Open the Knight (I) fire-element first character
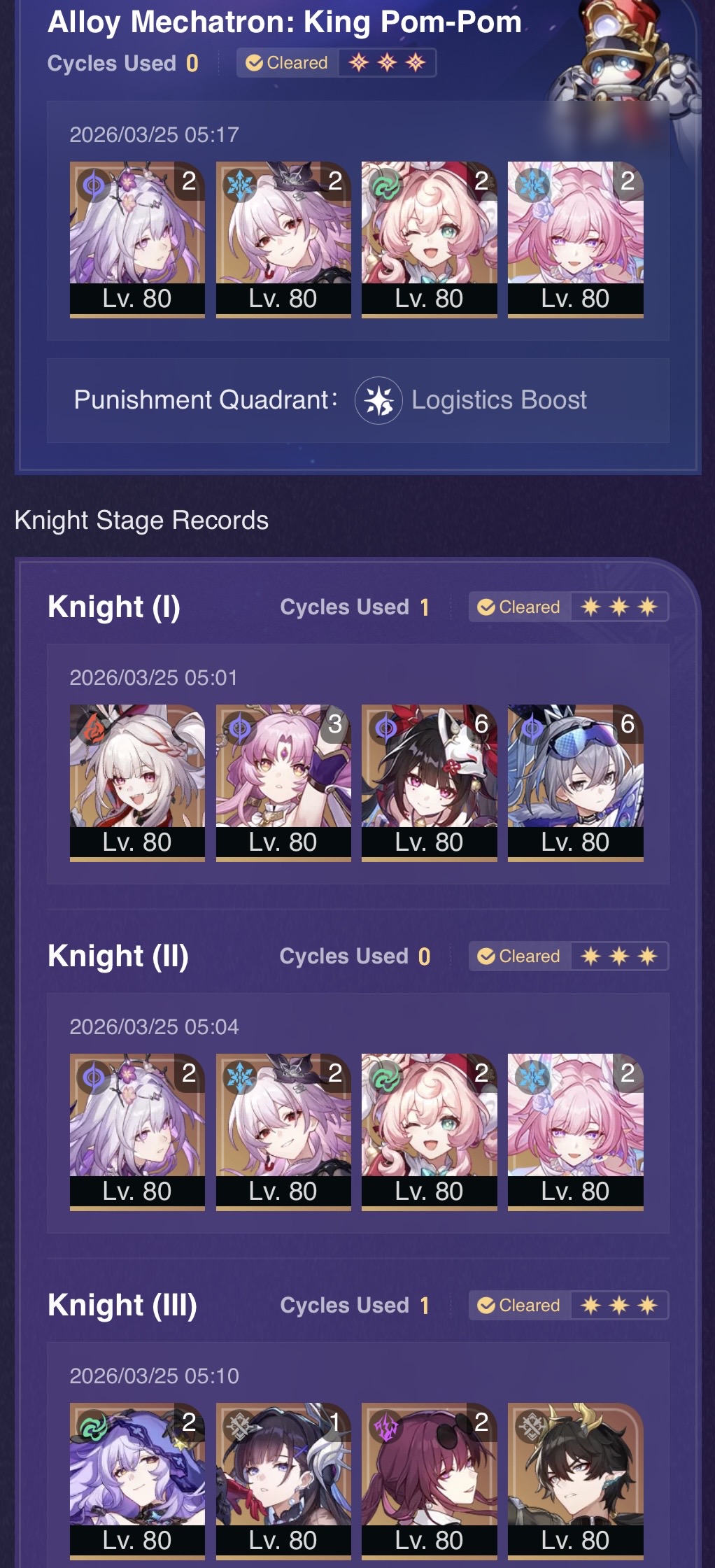The image size is (715, 1568). coord(137,782)
